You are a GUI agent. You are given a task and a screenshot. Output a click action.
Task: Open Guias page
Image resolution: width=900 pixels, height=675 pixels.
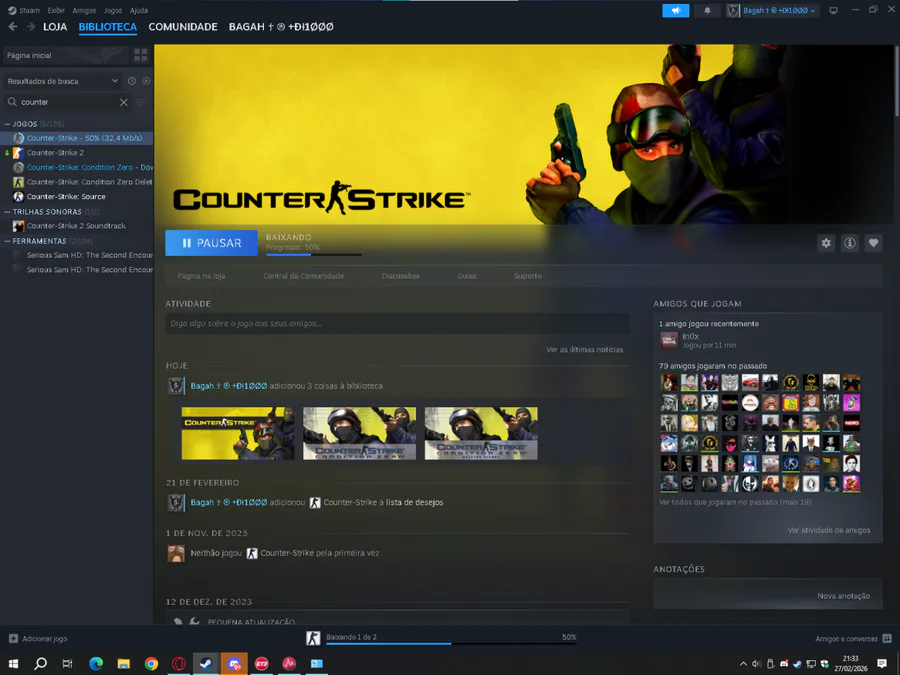467,276
